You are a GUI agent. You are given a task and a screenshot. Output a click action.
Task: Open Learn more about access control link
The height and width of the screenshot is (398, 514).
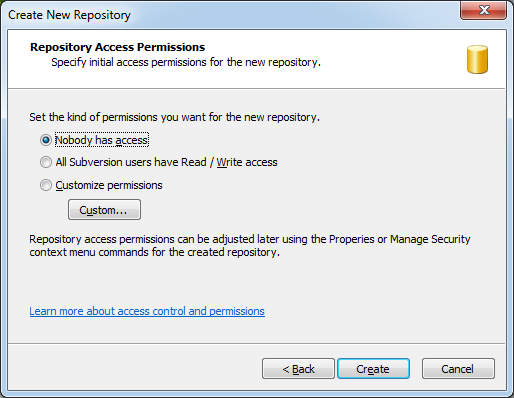tap(147, 311)
